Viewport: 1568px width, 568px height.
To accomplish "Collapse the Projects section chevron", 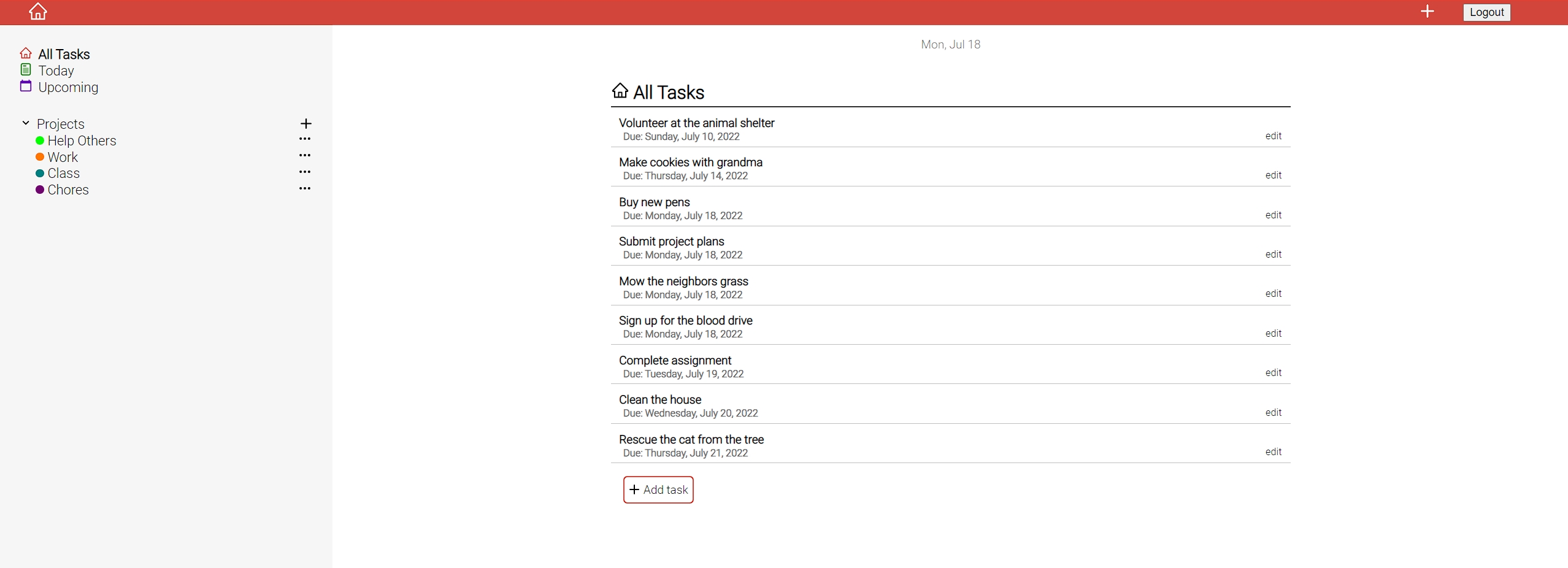I will click(x=26, y=123).
